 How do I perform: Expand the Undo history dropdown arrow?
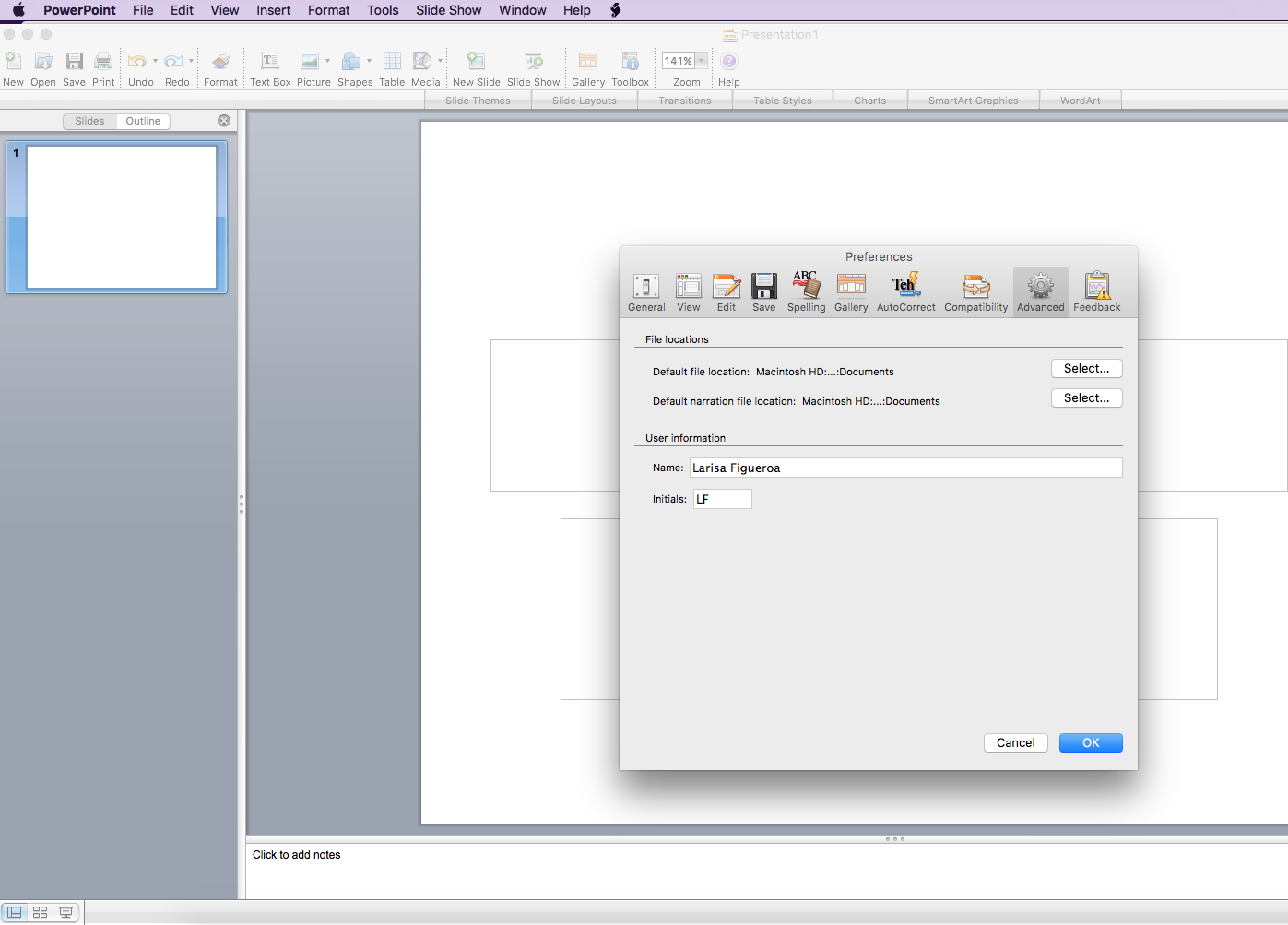click(155, 61)
